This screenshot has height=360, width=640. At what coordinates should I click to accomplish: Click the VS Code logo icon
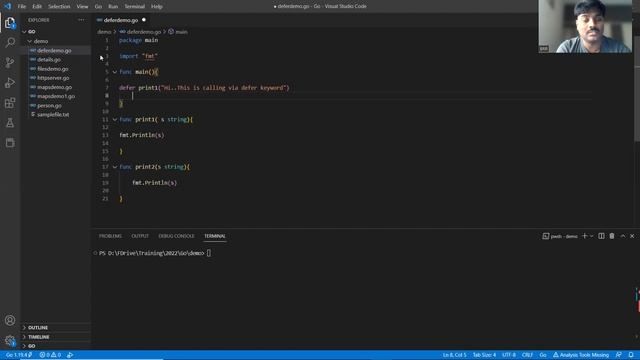tap(7, 6)
